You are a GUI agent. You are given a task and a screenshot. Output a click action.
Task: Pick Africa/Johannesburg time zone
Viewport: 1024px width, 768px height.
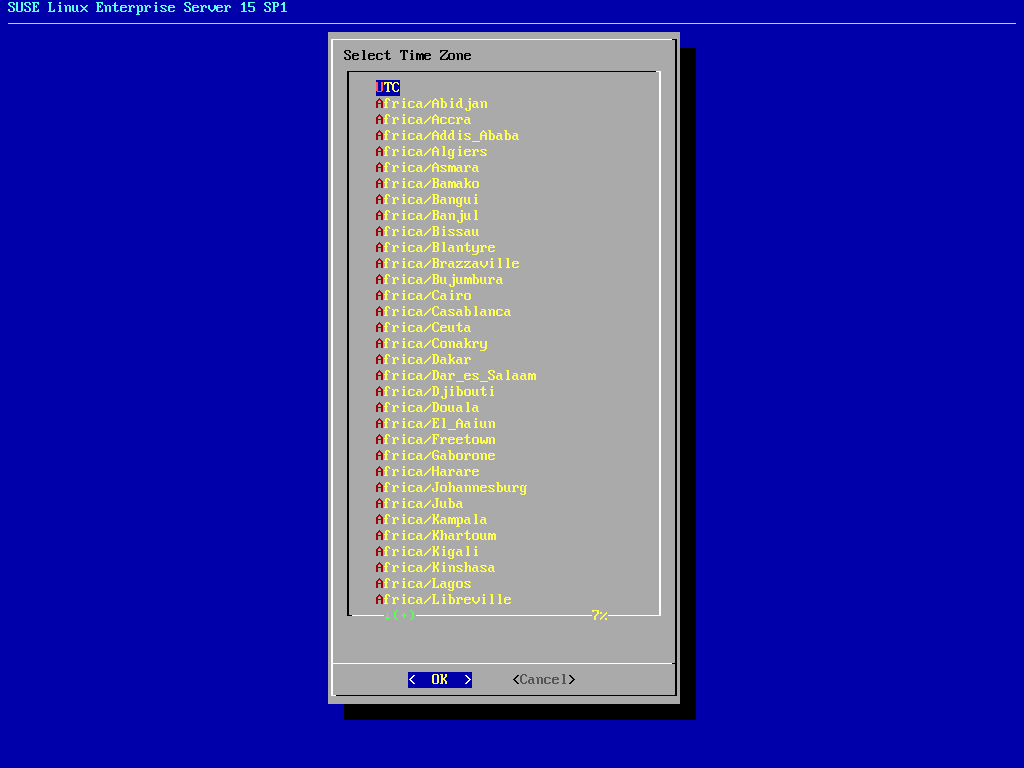coord(451,488)
